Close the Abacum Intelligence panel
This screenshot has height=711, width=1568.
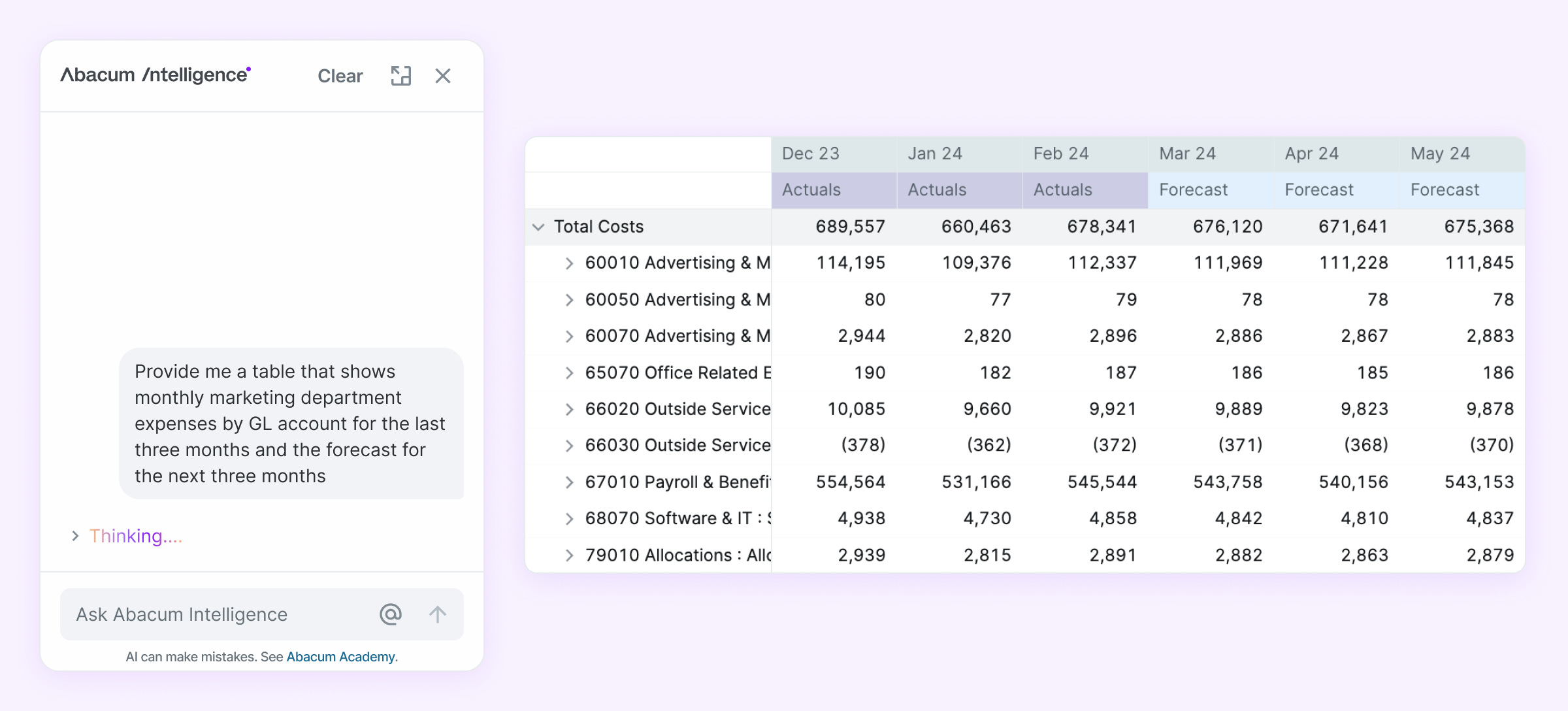(x=443, y=76)
